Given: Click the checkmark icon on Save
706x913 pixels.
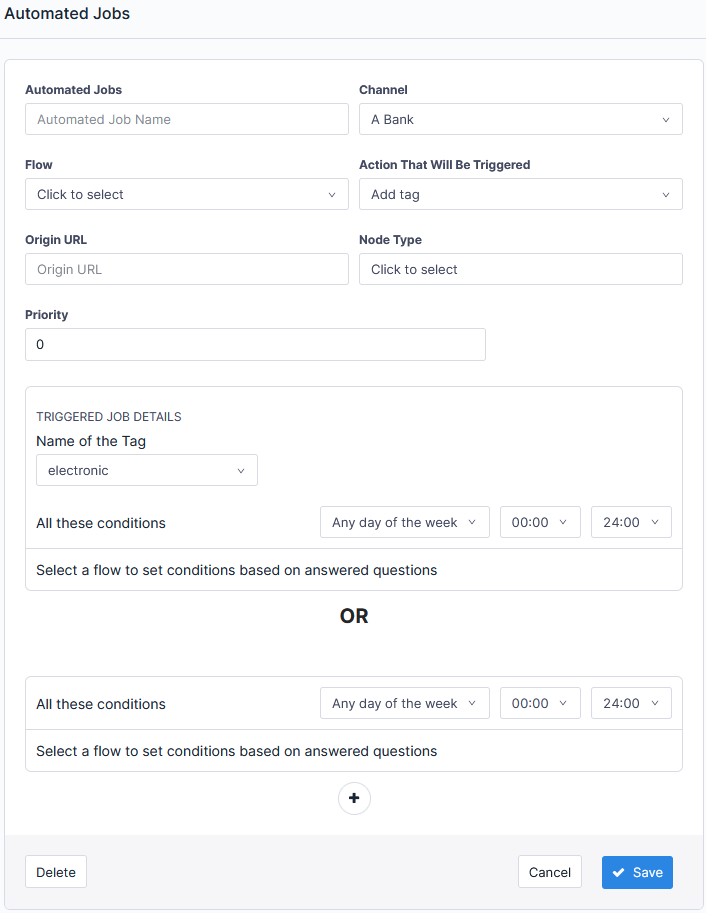Looking at the screenshot, I should (619, 872).
